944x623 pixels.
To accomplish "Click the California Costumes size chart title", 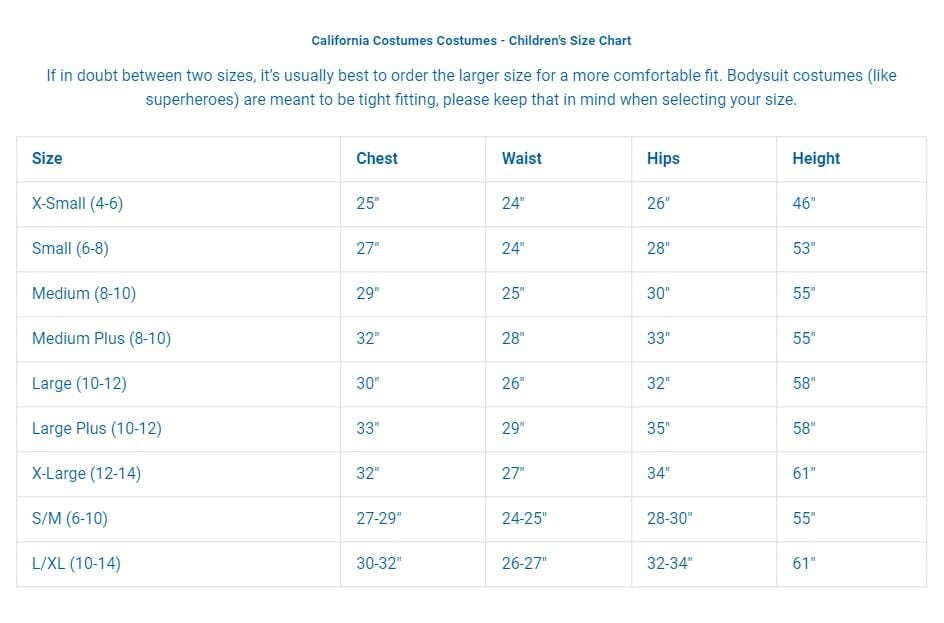I will [x=471, y=41].
